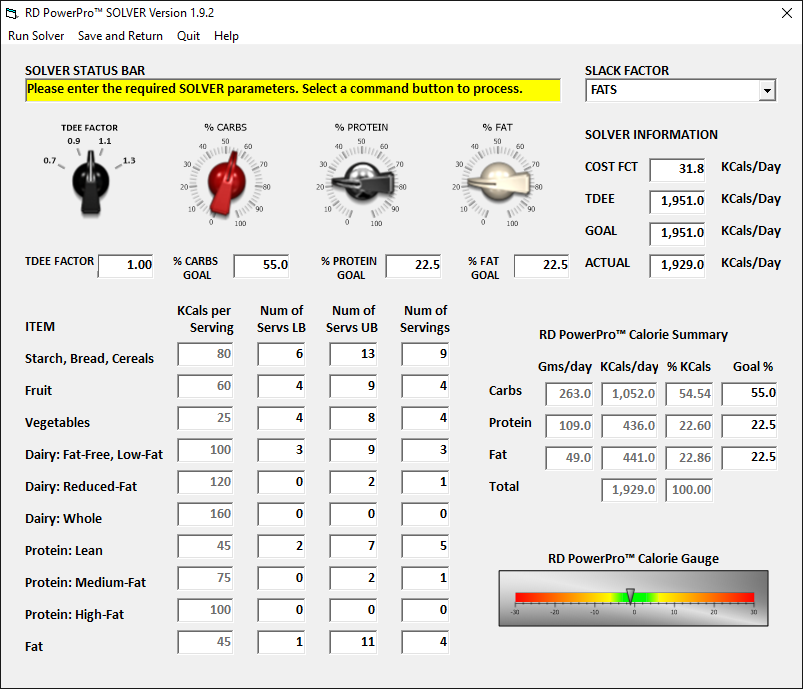Image resolution: width=803 pixels, height=689 pixels.
Task: Click Dairy Reduced-Fat number of servings
Action: 425,483
